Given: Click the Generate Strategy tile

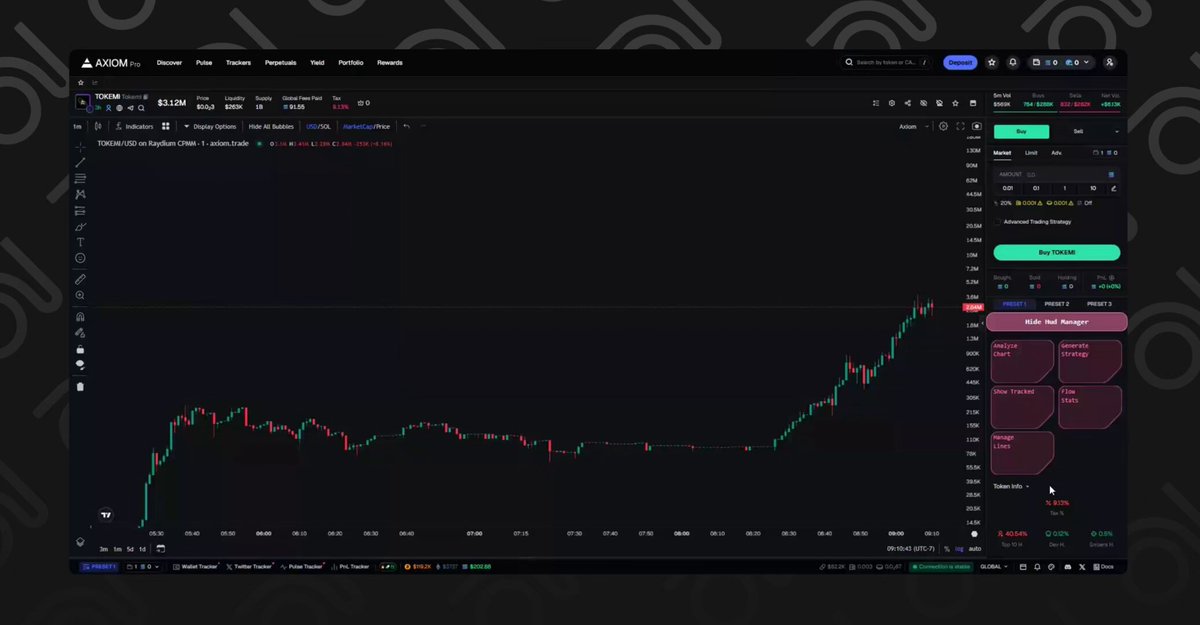Looking at the screenshot, I should [x=1090, y=361].
